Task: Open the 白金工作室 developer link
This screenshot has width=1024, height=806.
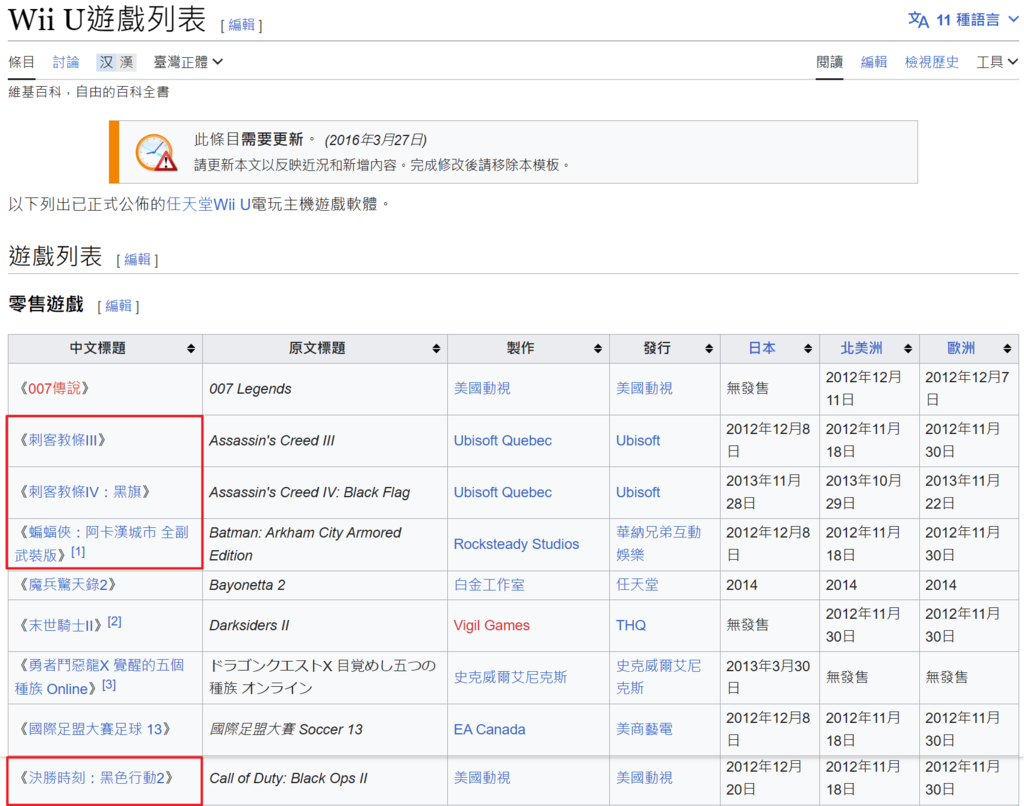Action: [489, 585]
